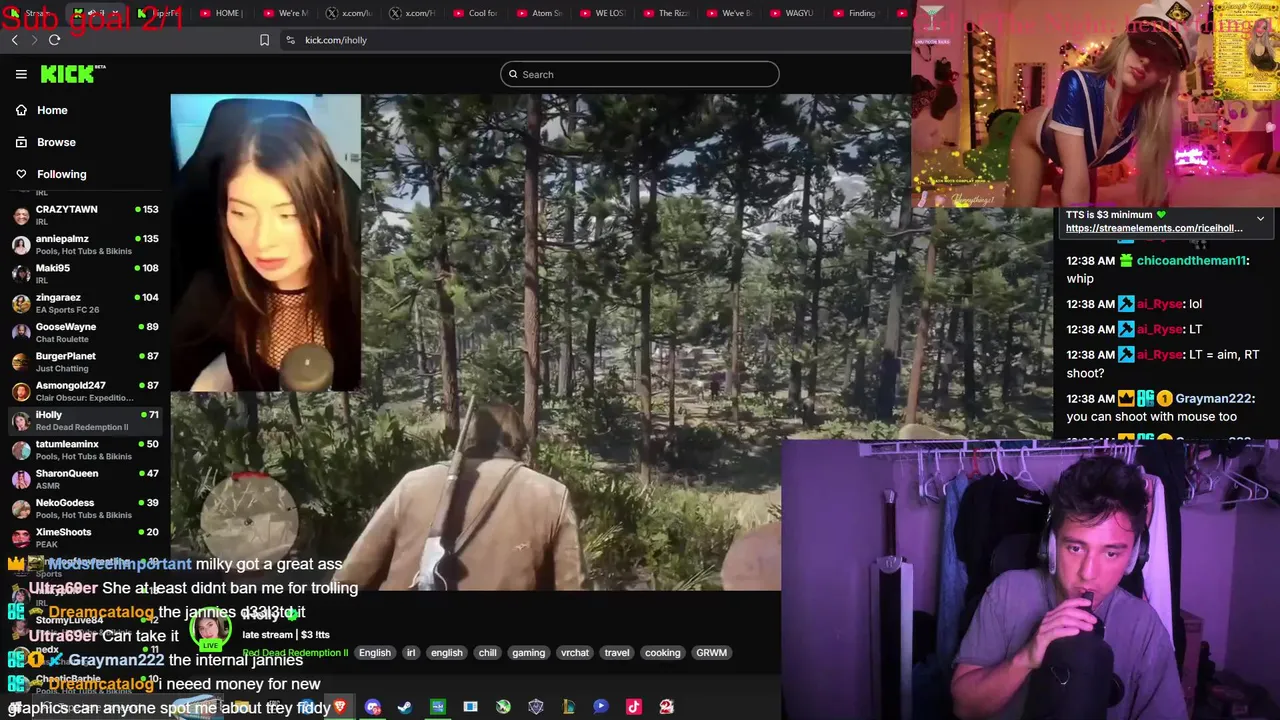Open the Kick hamburger menu
This screenshot has height=720, width=1280.
pos(21,74)
